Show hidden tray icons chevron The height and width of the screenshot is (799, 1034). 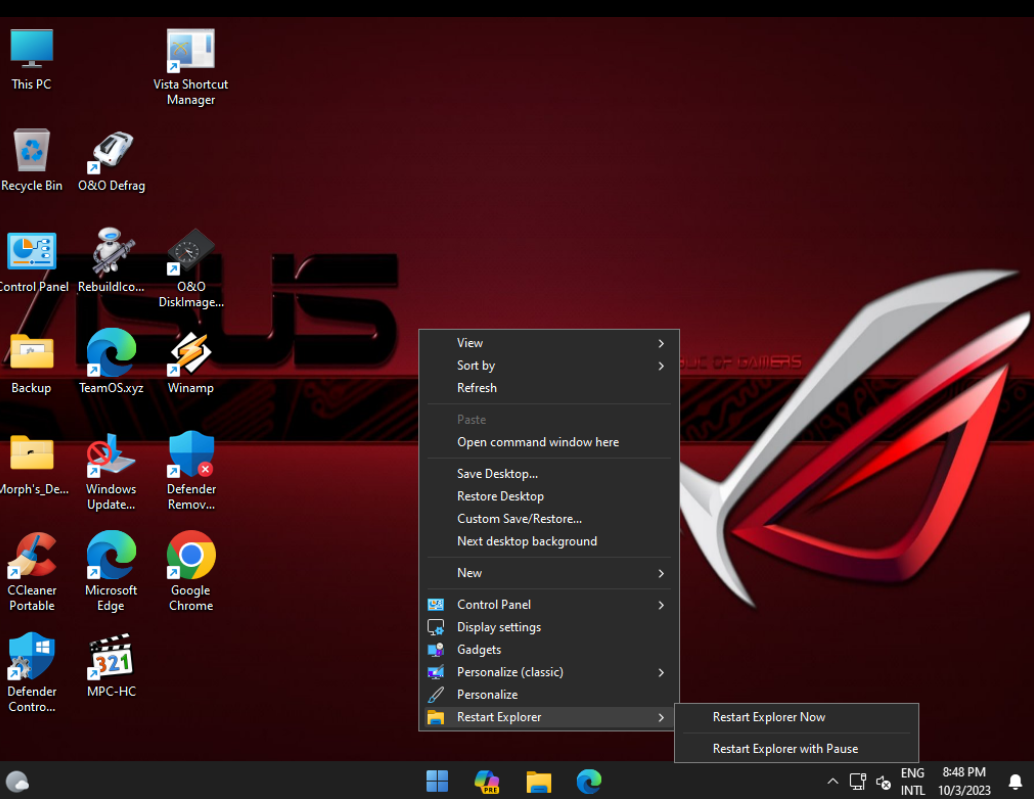(x=833, y=781)
